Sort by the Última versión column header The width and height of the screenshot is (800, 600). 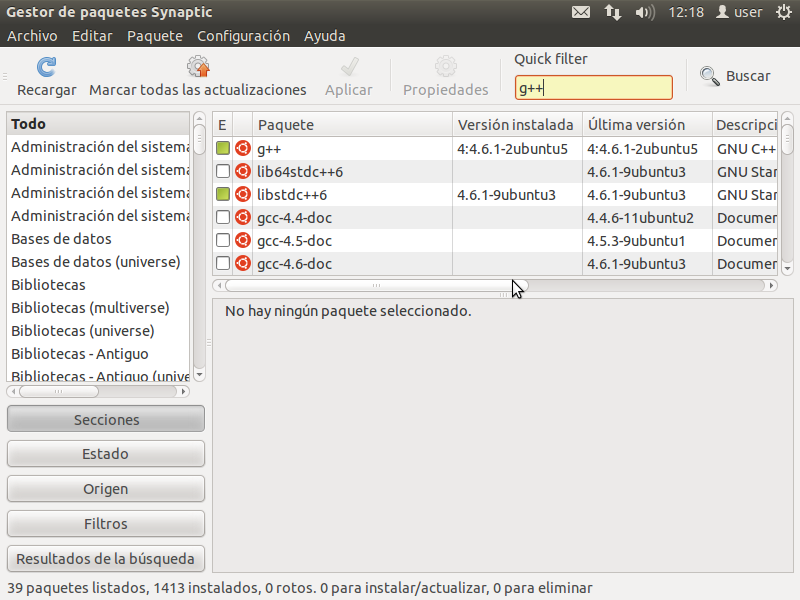[647, 124]
